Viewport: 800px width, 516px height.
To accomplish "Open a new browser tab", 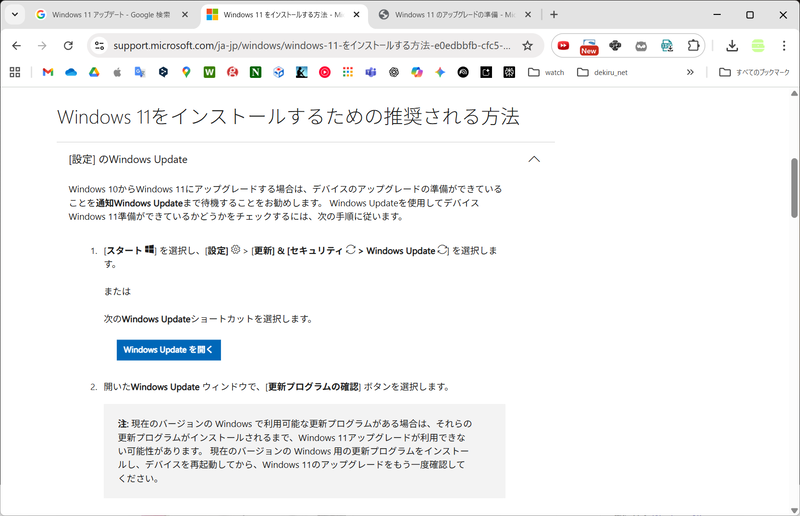I will pyautogui.click(x=554, y=15).
